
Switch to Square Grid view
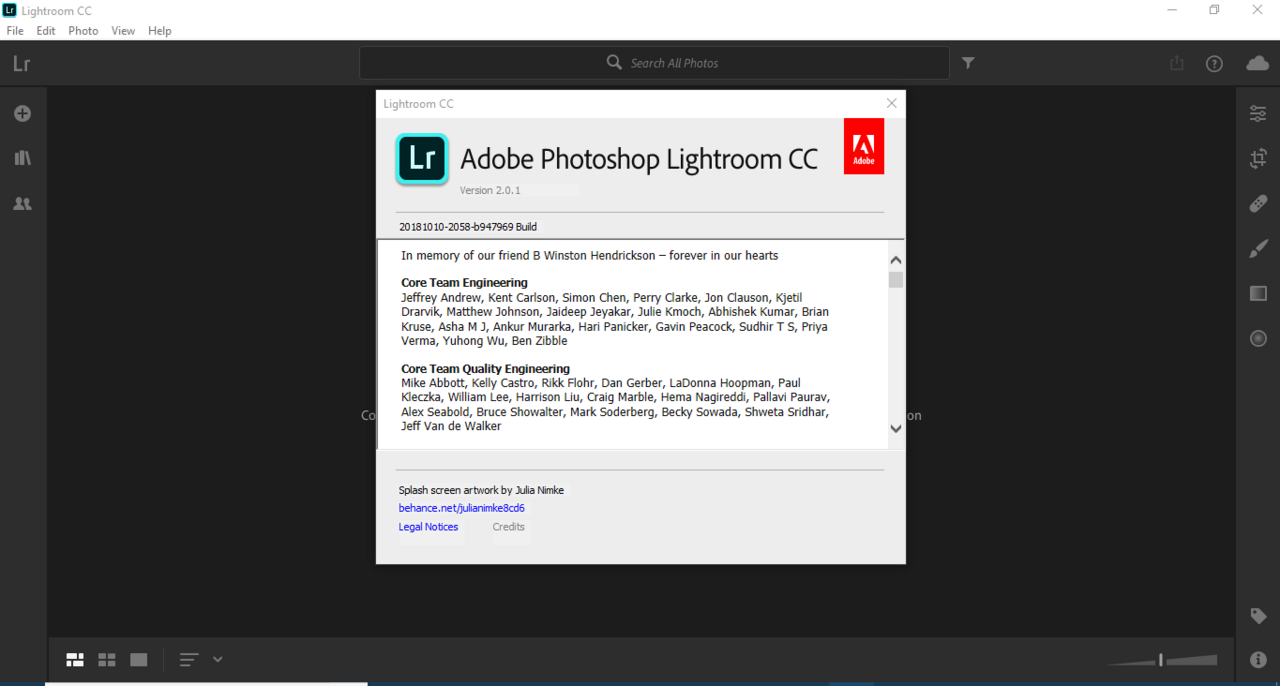pos(107,660)
